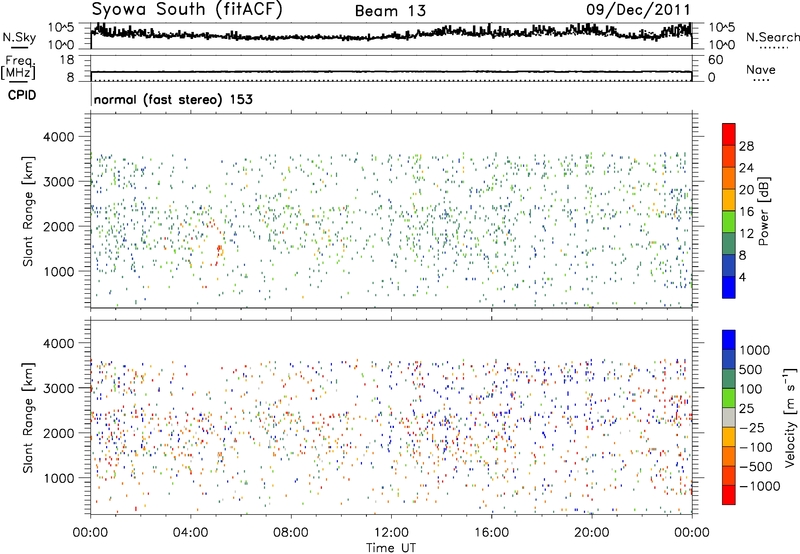The image size is (800, 554).
Task: Click the "-25" label on Velocity color bar
Action: (752, 427)
